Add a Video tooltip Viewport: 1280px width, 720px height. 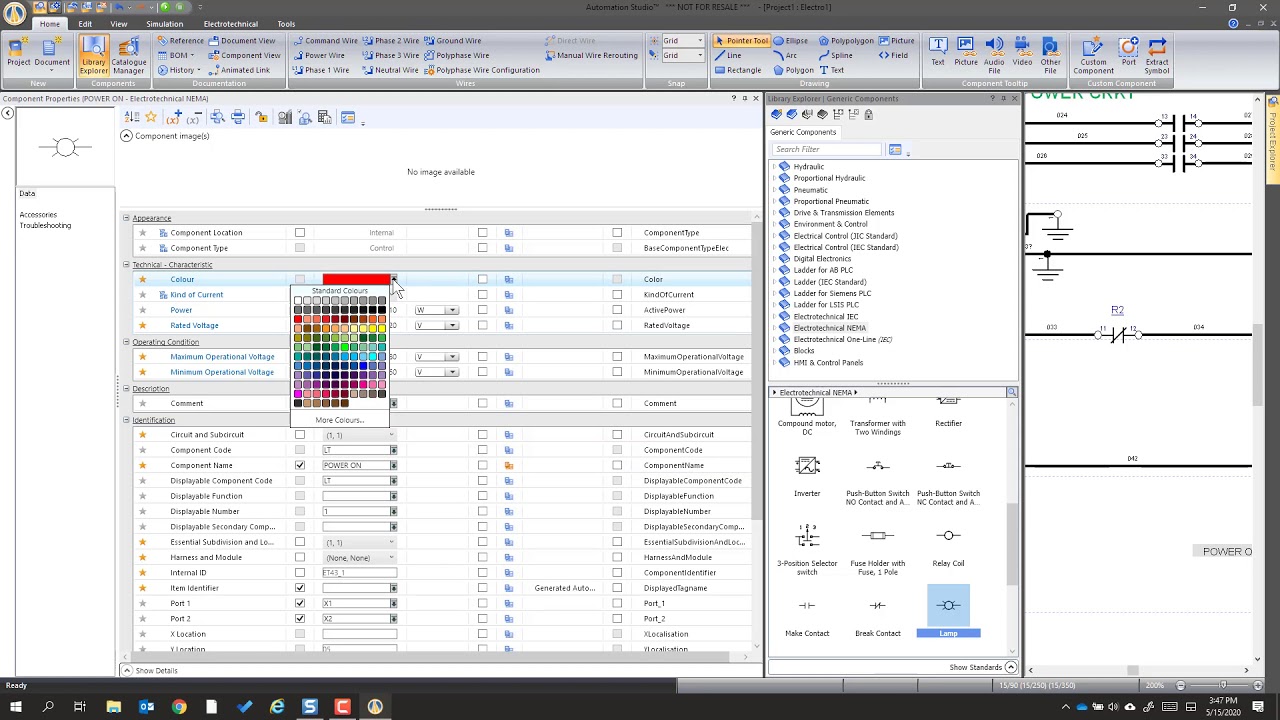point(1022,52)
